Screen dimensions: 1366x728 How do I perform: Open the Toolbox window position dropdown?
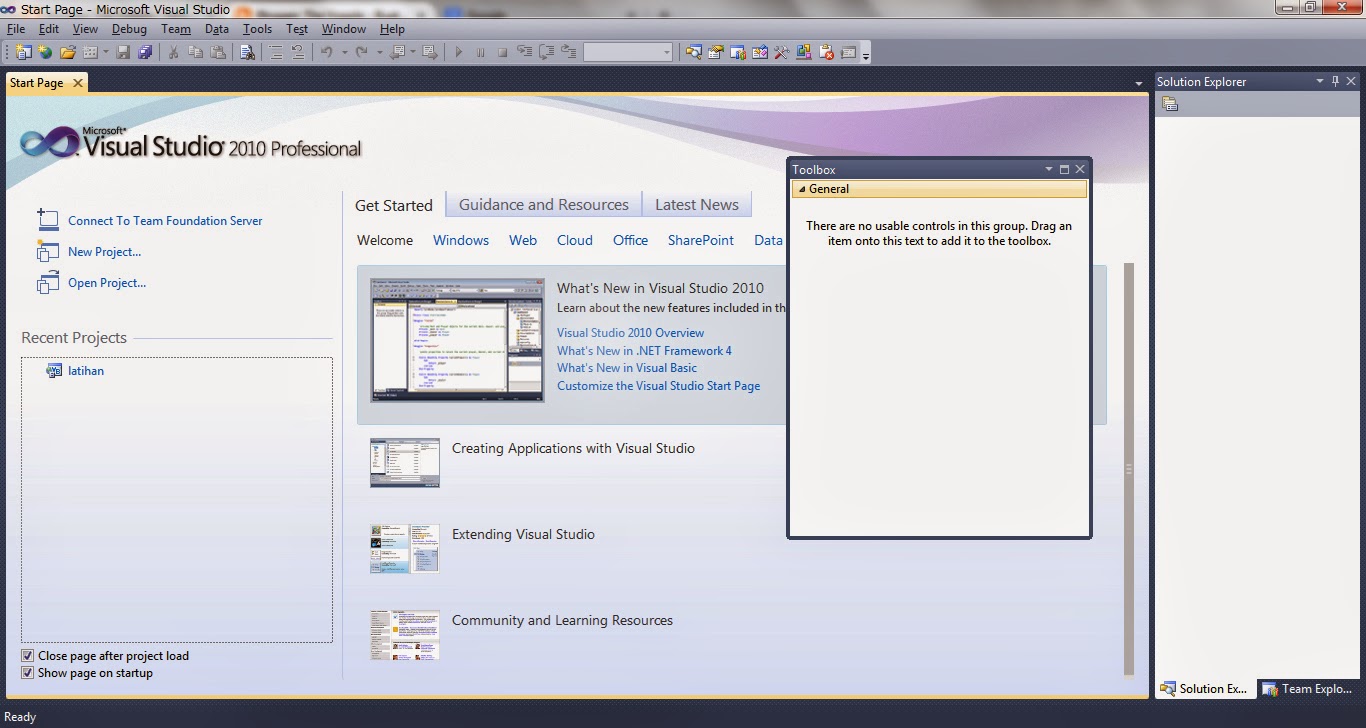click(x=1049, y=170)
